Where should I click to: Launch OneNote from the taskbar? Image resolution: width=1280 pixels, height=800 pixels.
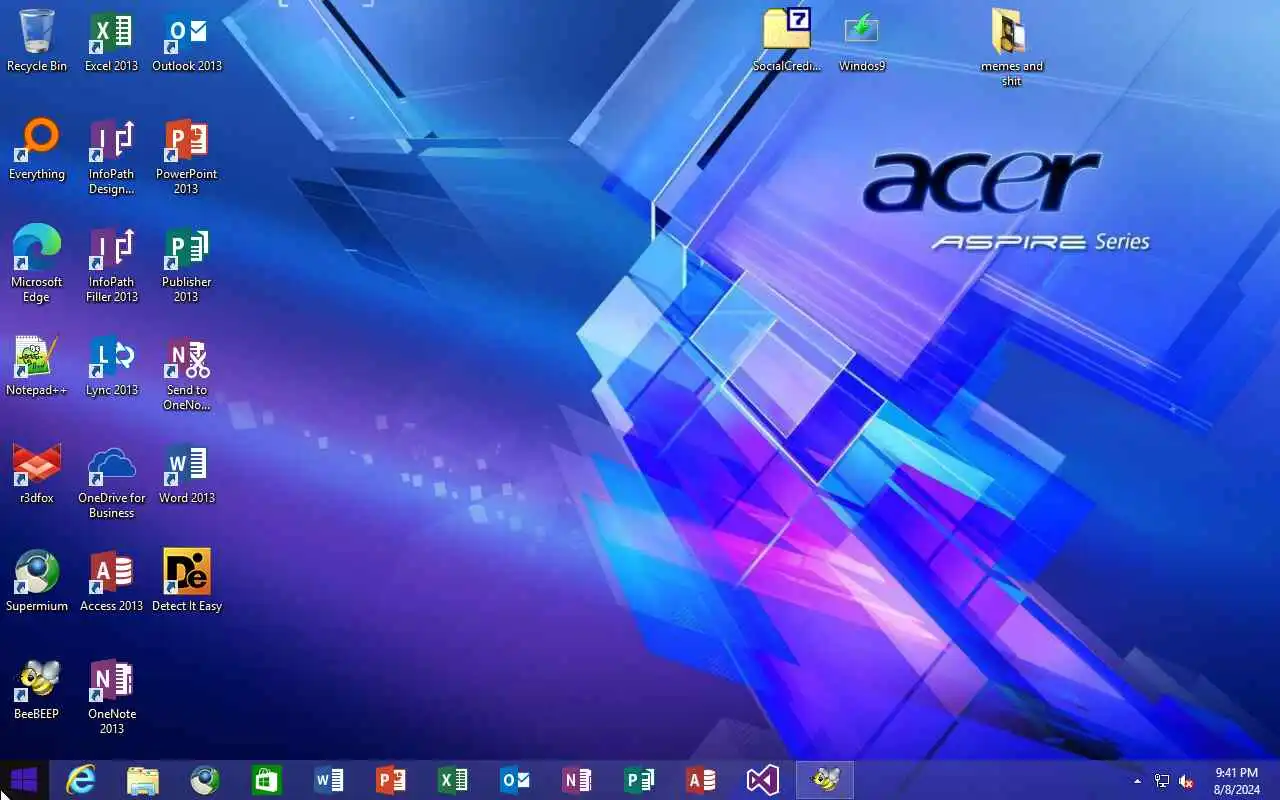pos(577,780)
